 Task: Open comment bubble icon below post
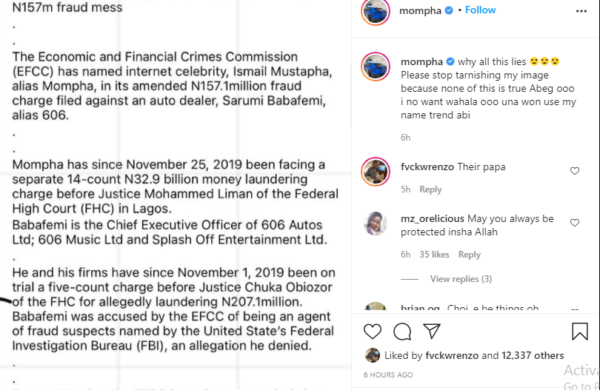click(x=402, y=331)
